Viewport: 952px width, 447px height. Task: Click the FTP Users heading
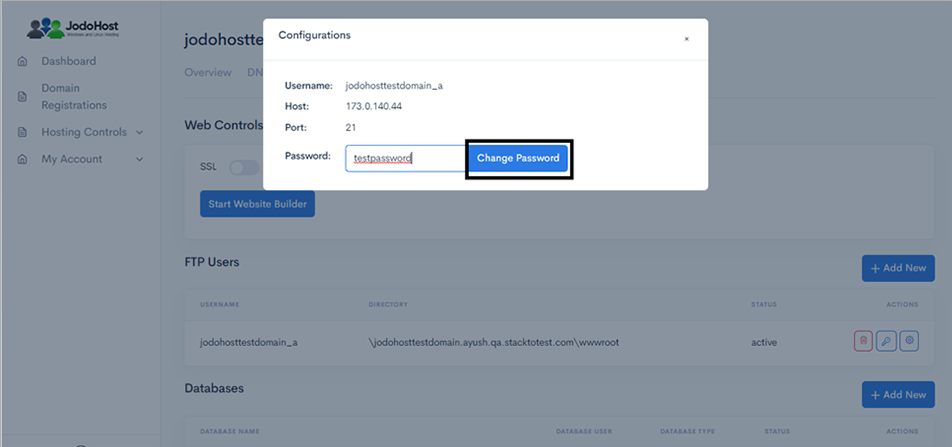pyautogui.click(x=212, y=262)
